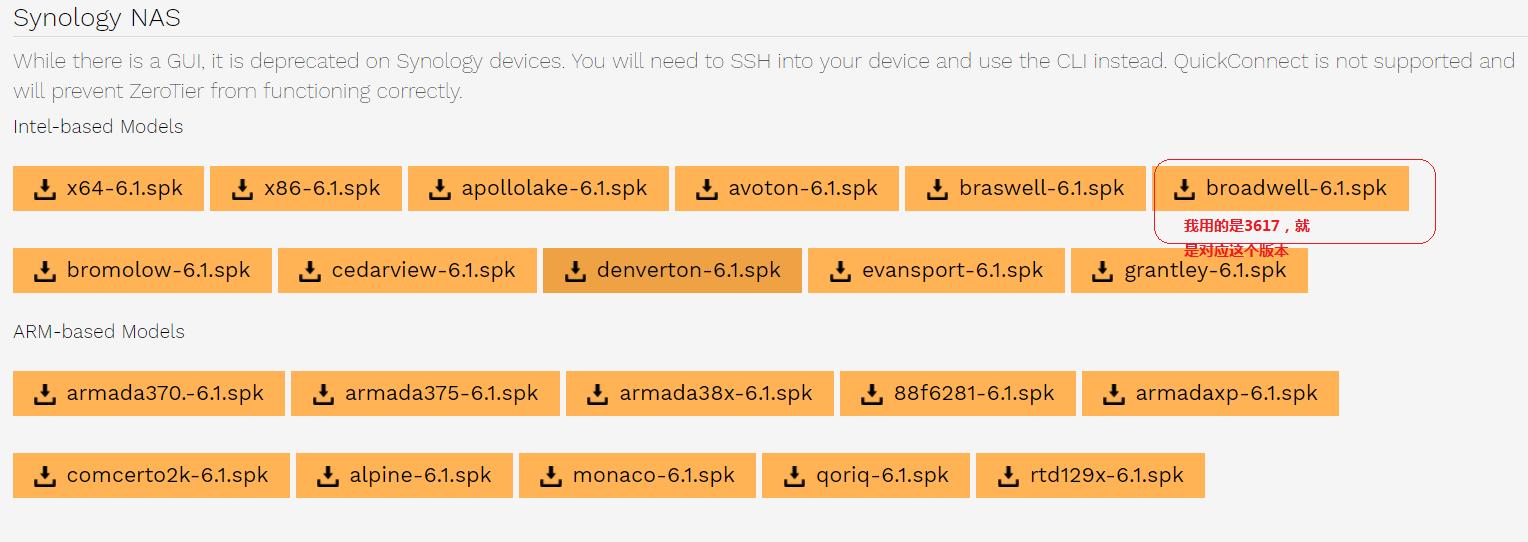Get the comcerto2k-6.1.spk file
1528x542 pixels.
click(151, 475)
